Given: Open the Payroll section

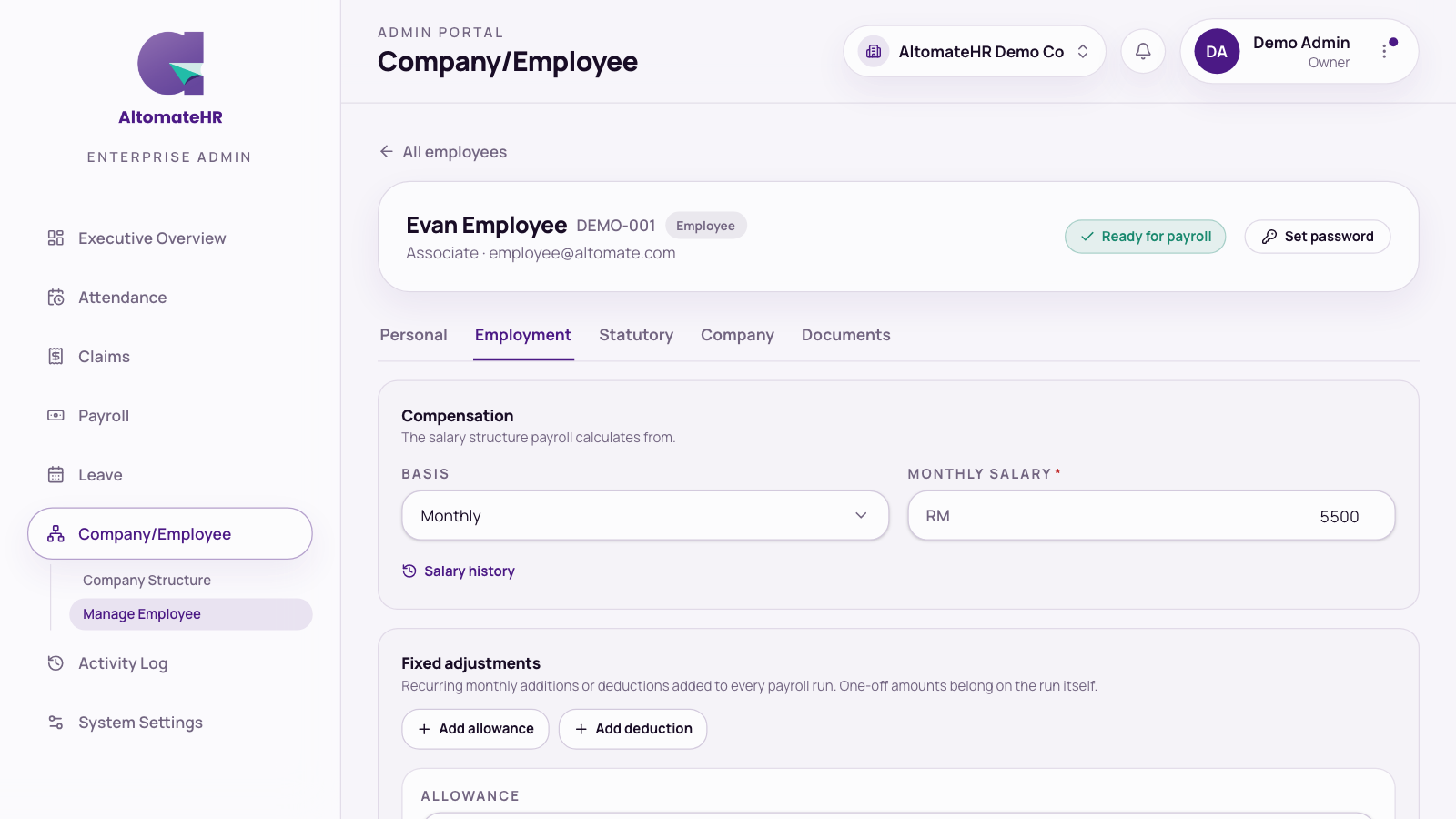Looking at the screenshot, I should click(x=170, y=416).
